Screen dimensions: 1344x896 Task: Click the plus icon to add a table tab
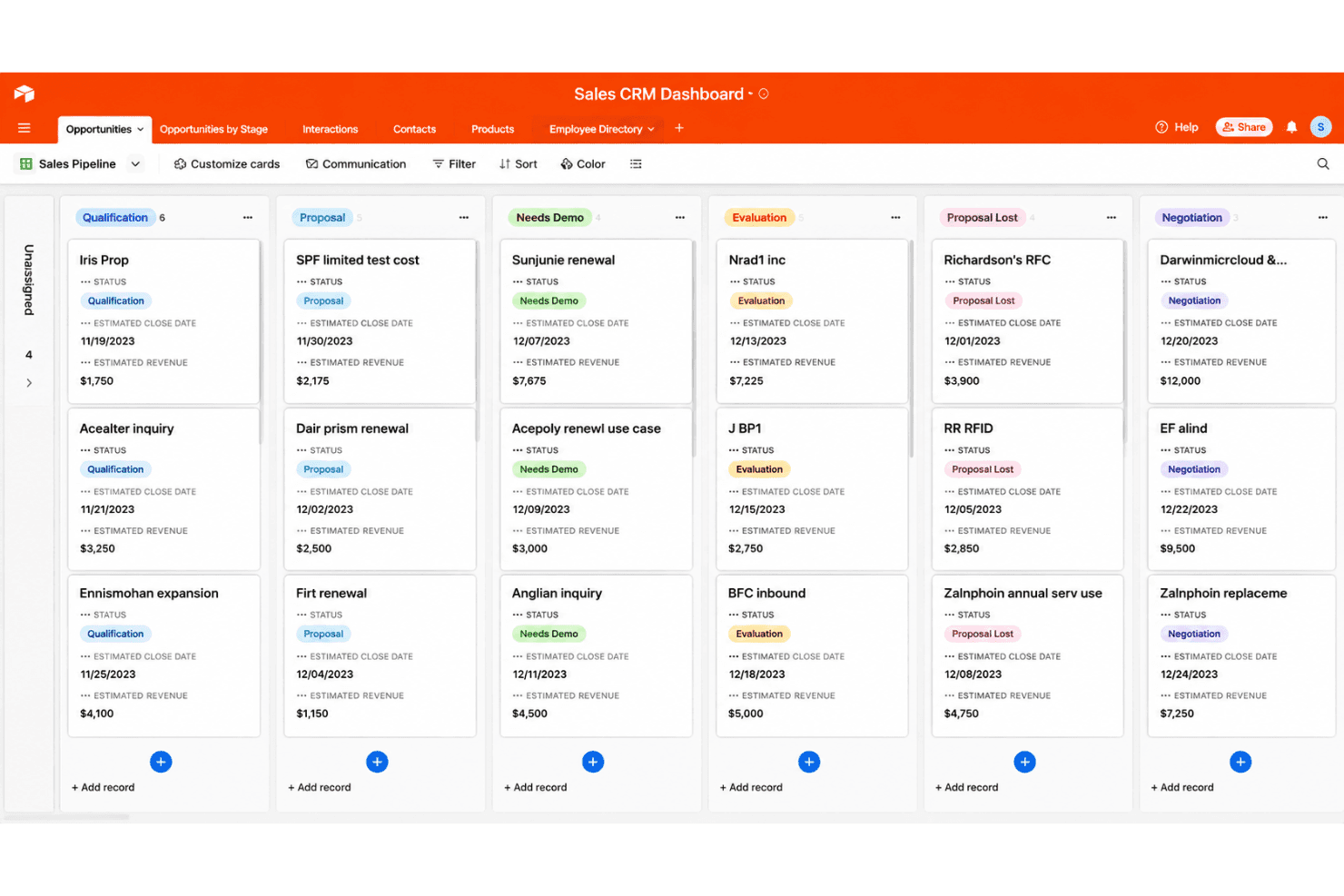pyautogui.click(x=679, y=128)
